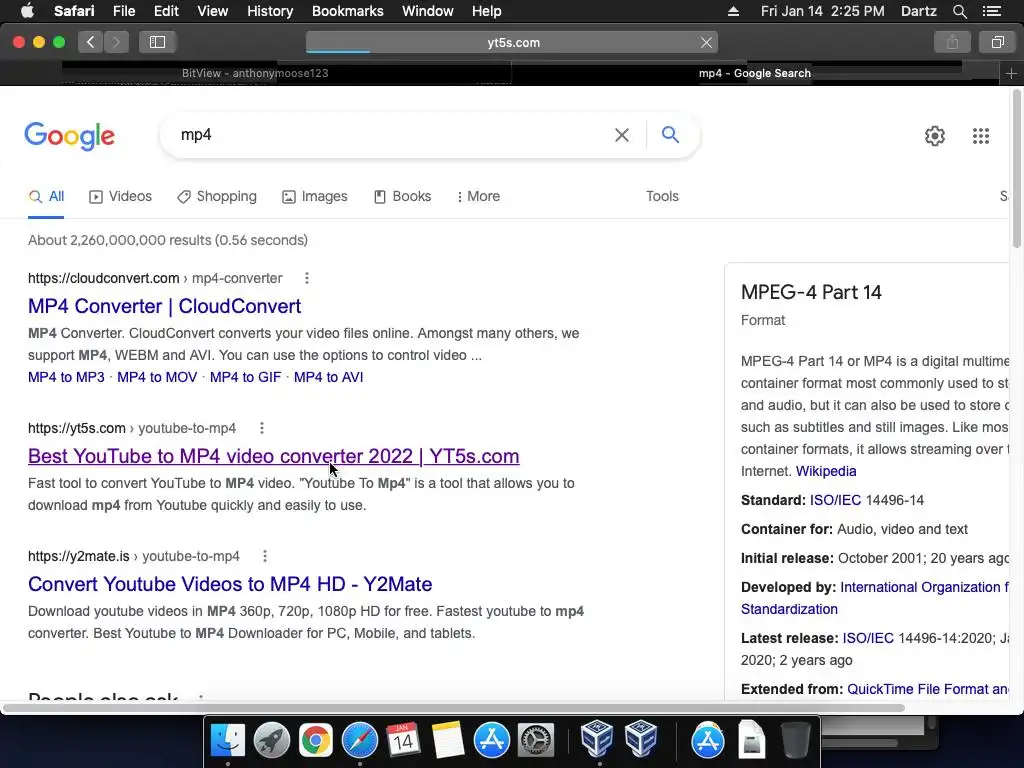Viewport: 1024px width, 768px height.
Task: Add a new tab with the plus button
Action: coord(1011,73)
